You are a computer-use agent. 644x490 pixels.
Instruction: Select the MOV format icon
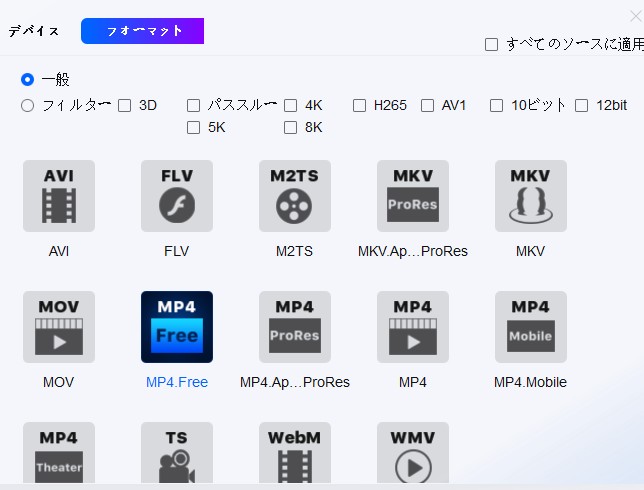(x=59, y=327)
